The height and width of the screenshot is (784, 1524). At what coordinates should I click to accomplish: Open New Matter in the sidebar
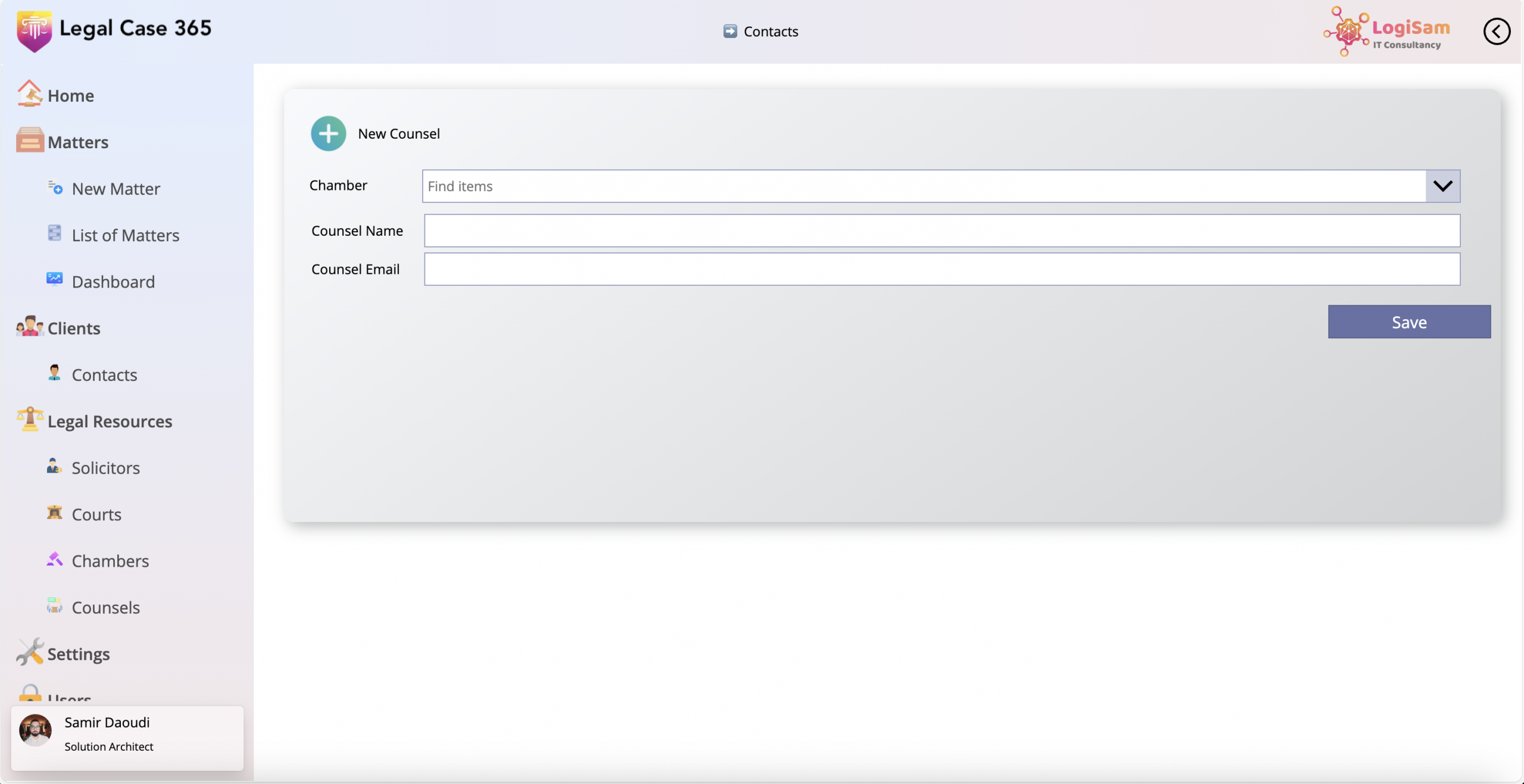click(115, 189)
